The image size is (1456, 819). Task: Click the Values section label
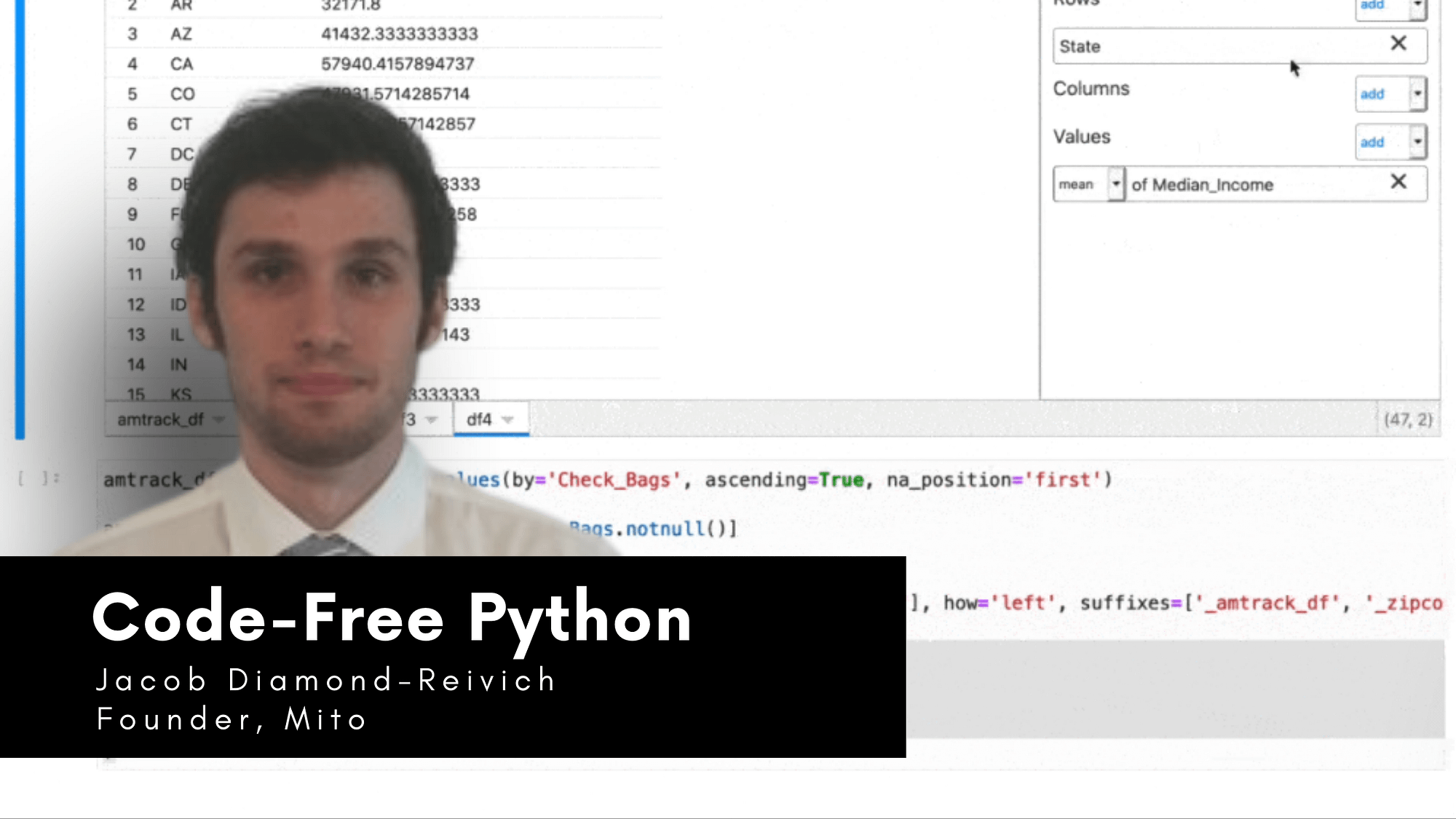[1082, 137]
